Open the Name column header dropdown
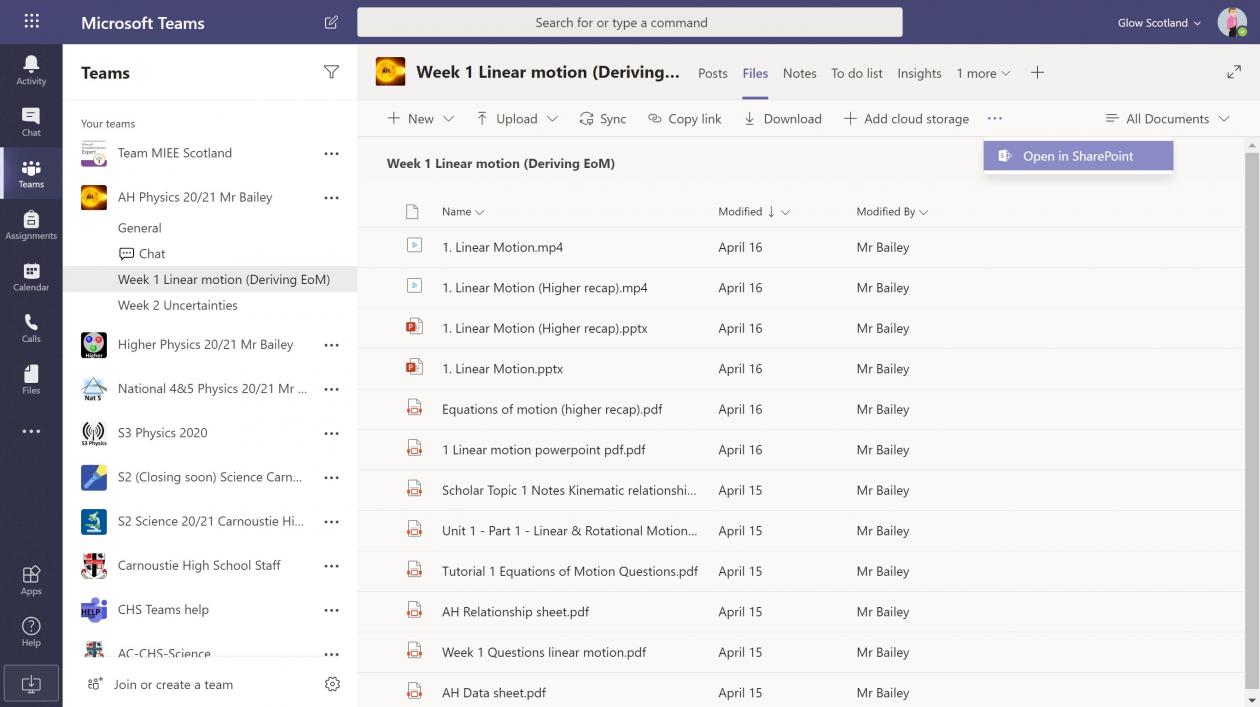This screenshot has height=707, width=1260. coord(463,212)
